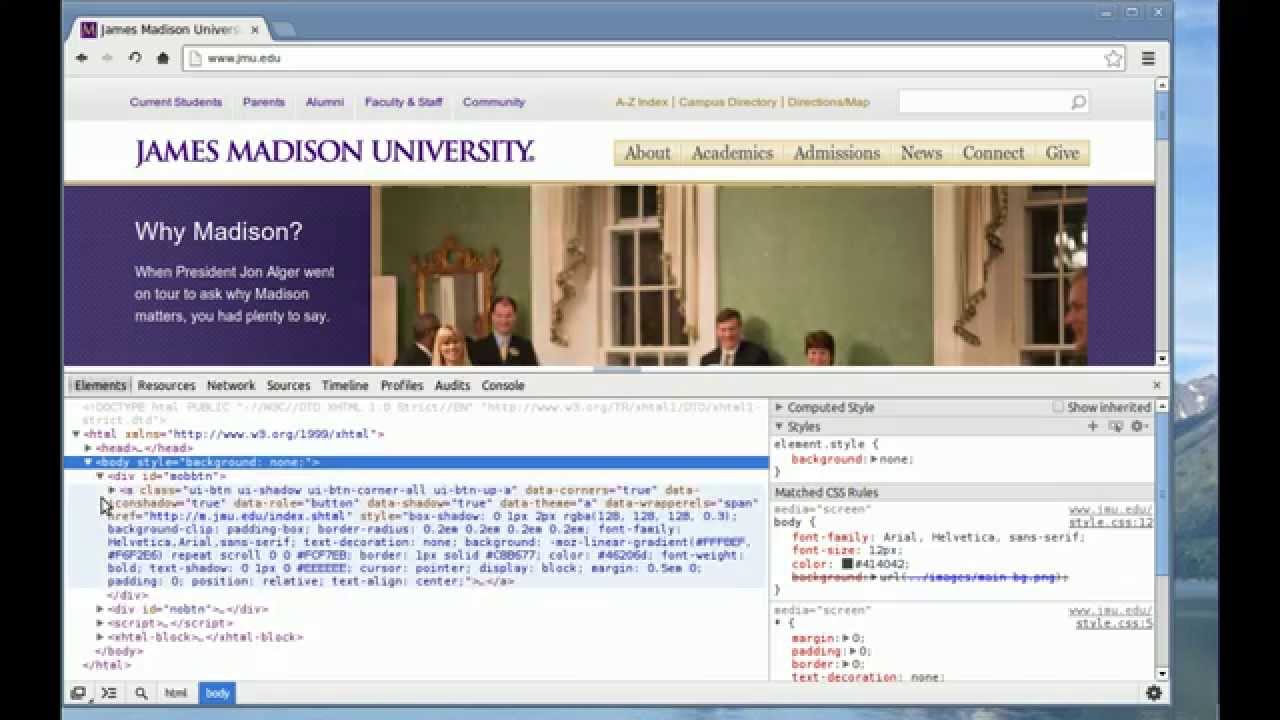Open the Styles gear options menu
The height and width of the screenshot is (720, 1280).
[x=1138, y=427]
